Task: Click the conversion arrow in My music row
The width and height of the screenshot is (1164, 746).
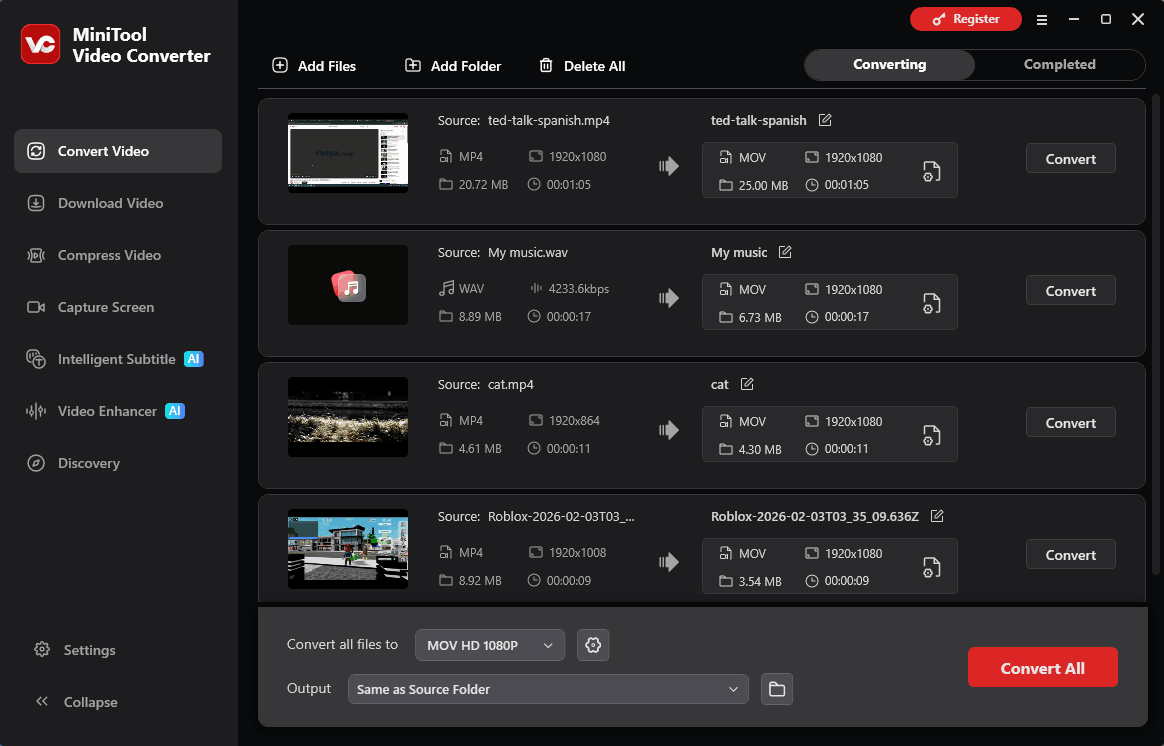Action: pyautogui.click(x=669, y=298)
